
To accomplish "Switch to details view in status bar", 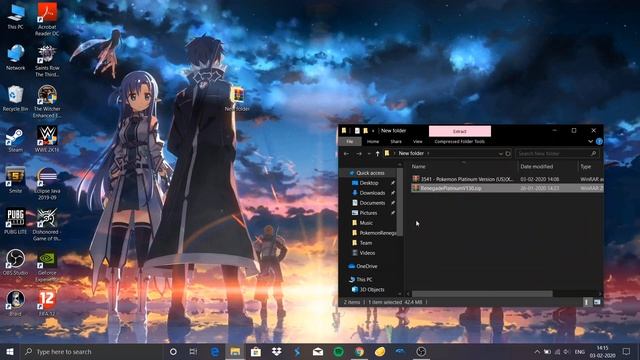I will tap(587, 302).
